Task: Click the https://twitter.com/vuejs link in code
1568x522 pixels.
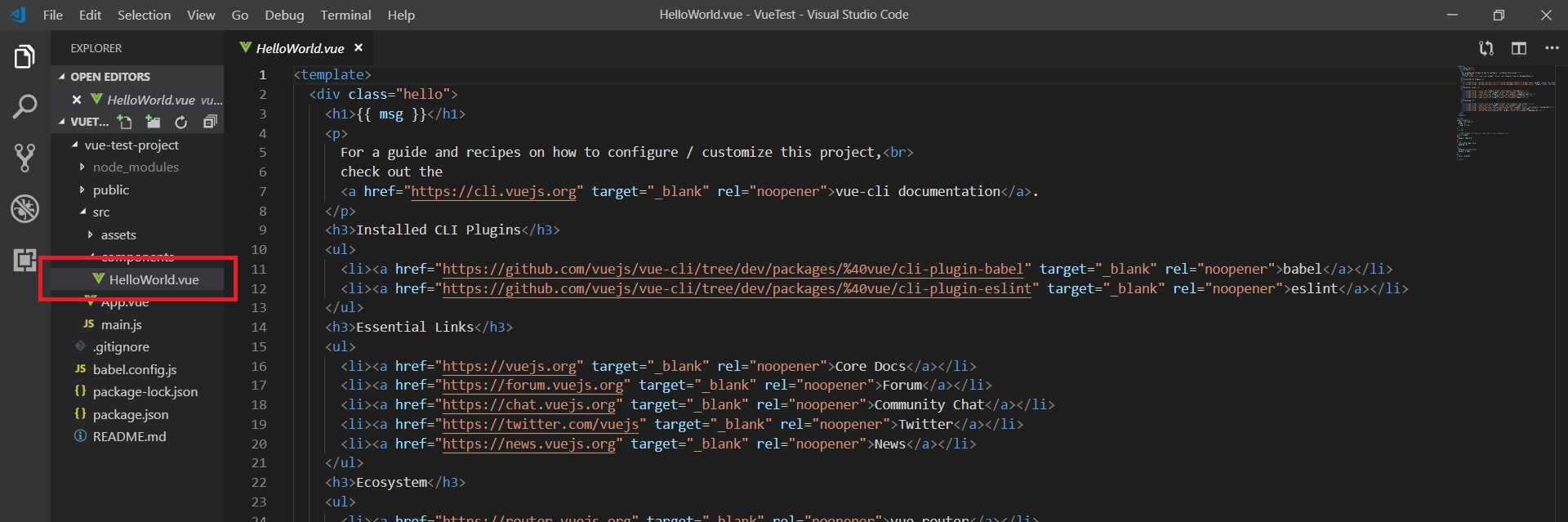Action: (541, 424)
